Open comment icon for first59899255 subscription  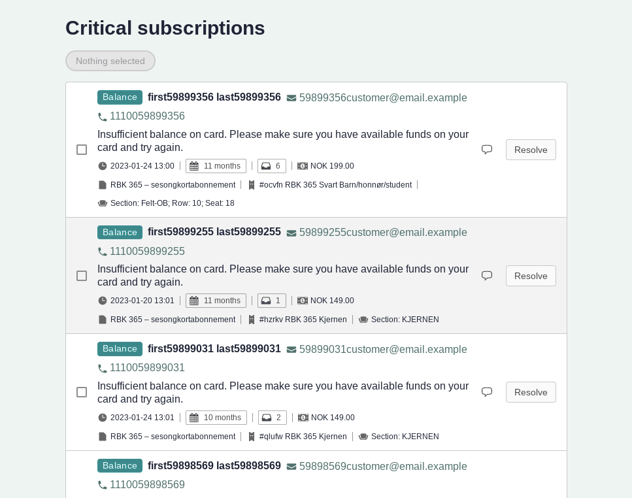coord(487,276)
